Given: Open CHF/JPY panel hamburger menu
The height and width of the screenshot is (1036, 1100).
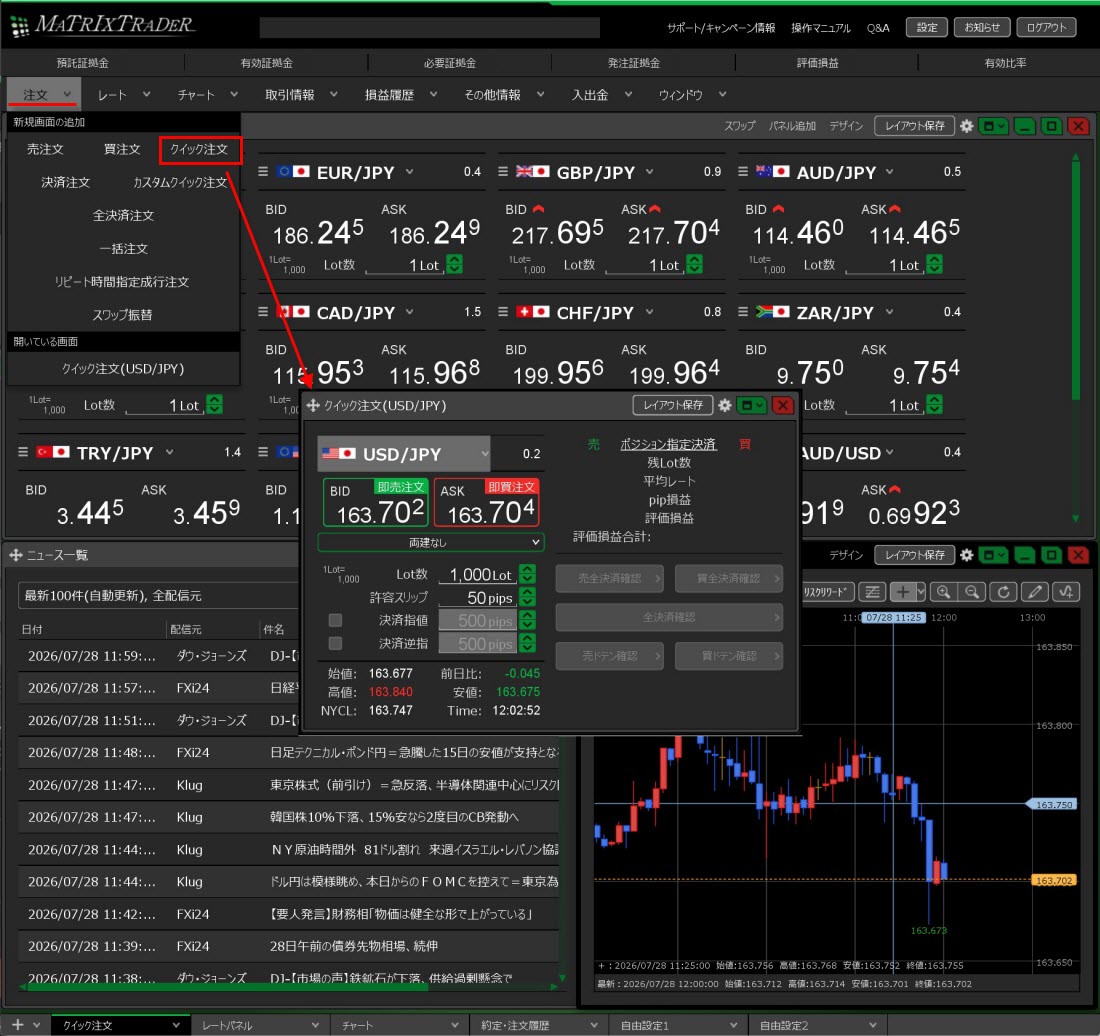Looking at the screenshot, I should coord(503,312).
